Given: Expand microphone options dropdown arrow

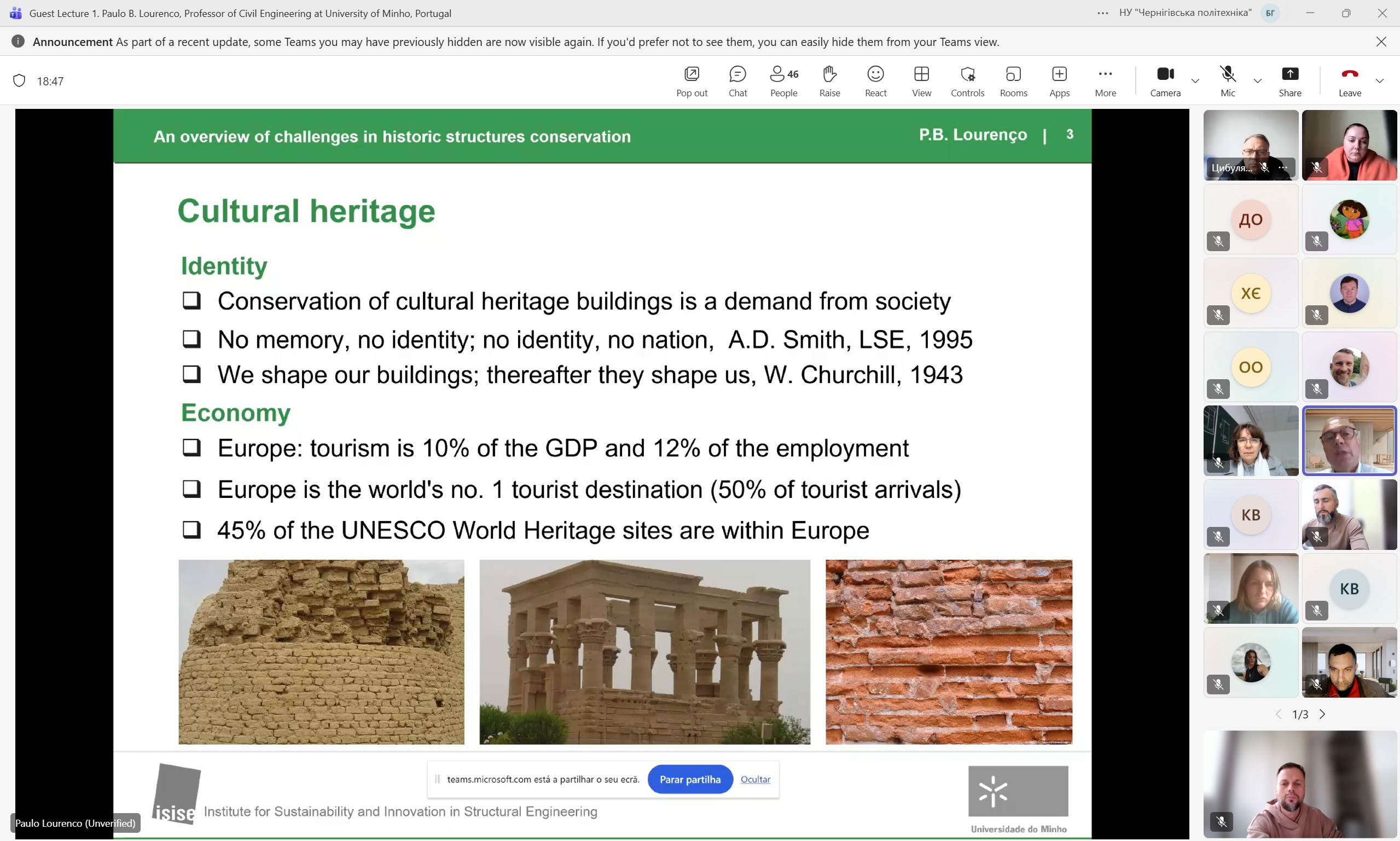Looking at the screenshot, I should pyautogui.click(x=1257, y=81).
